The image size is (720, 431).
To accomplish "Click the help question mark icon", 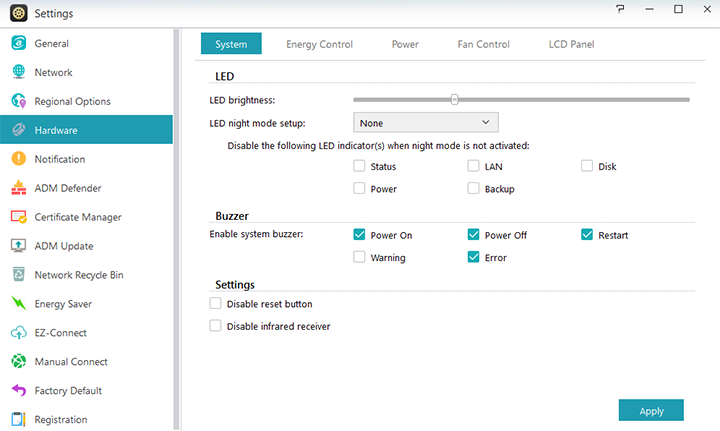I will coord(622,10).
